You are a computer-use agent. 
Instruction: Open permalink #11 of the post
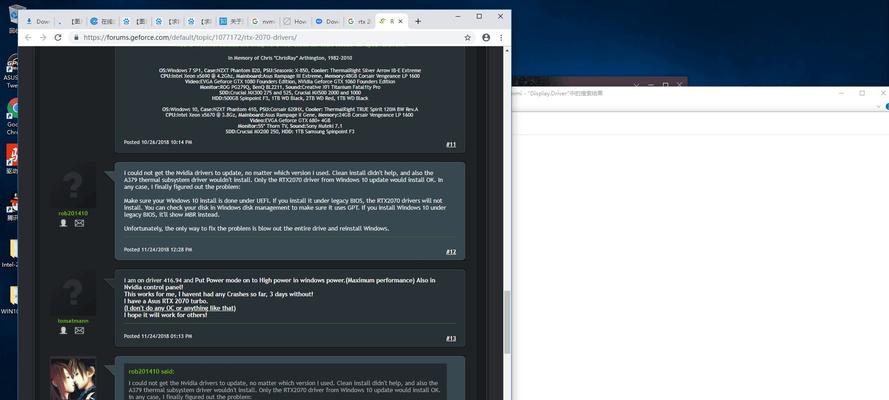pyautogui.click(x=451, y=144)
